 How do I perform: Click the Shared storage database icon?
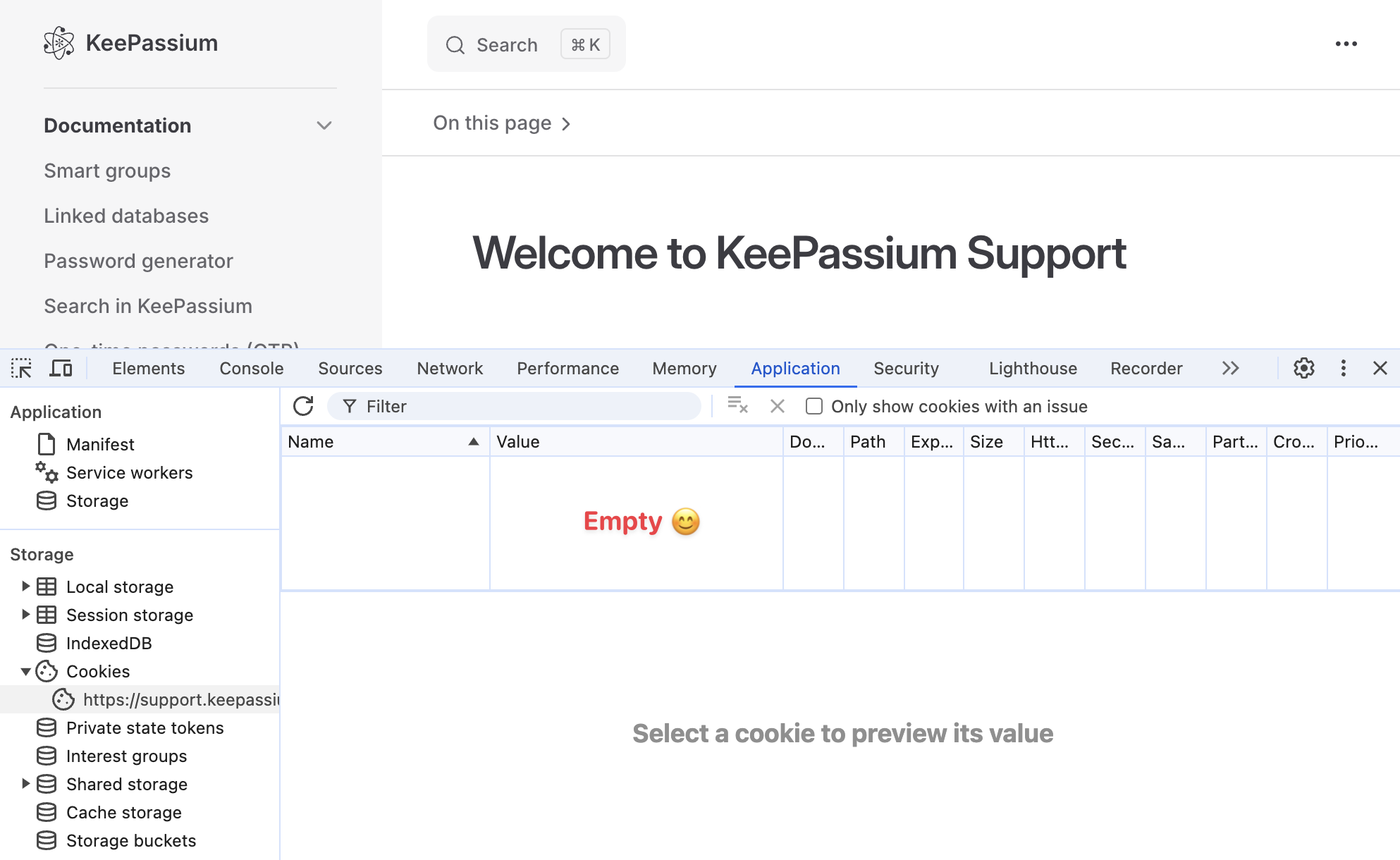pos(47,784)
